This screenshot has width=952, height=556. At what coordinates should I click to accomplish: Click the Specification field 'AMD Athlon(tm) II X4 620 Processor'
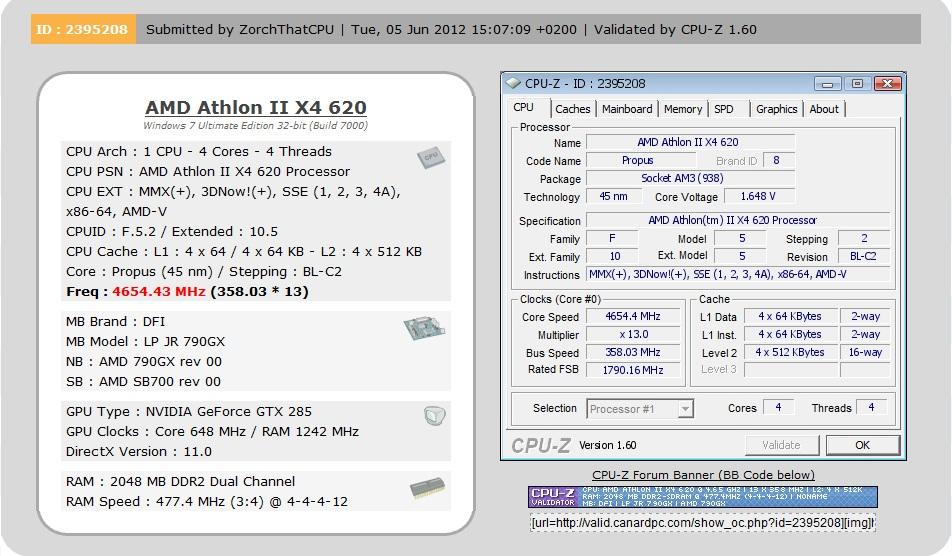(x=738, y=220)
